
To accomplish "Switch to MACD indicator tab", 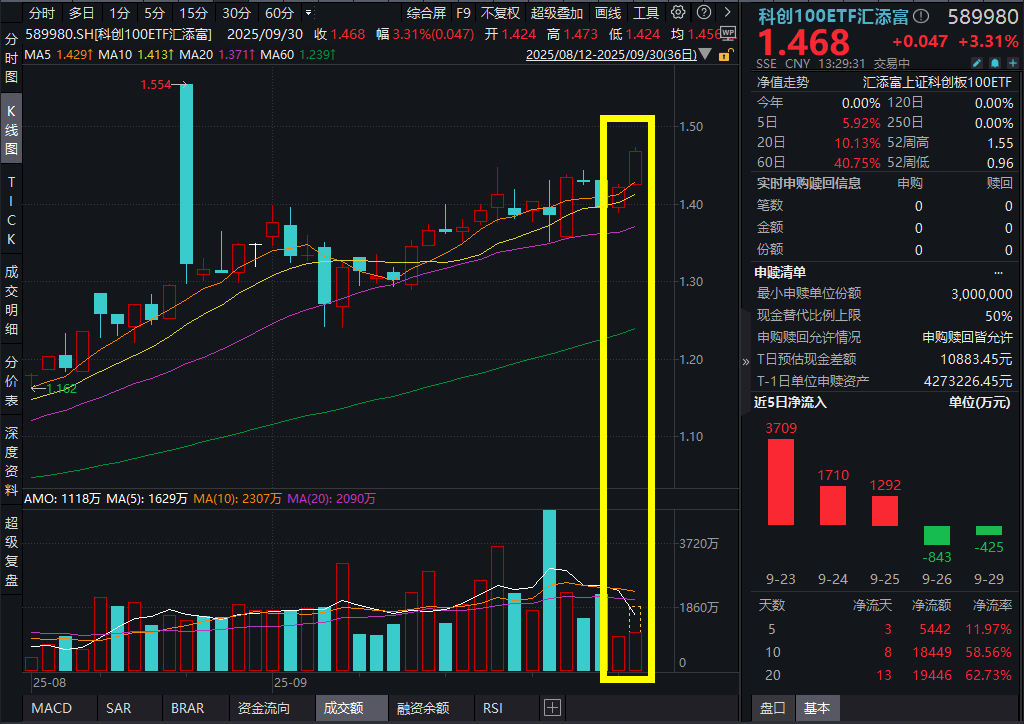I will (x=52, y=708).
